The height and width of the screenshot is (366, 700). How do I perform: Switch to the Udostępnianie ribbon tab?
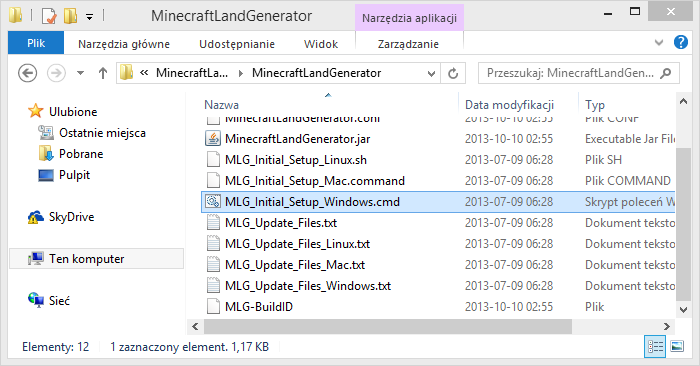(x=237, y=44)
